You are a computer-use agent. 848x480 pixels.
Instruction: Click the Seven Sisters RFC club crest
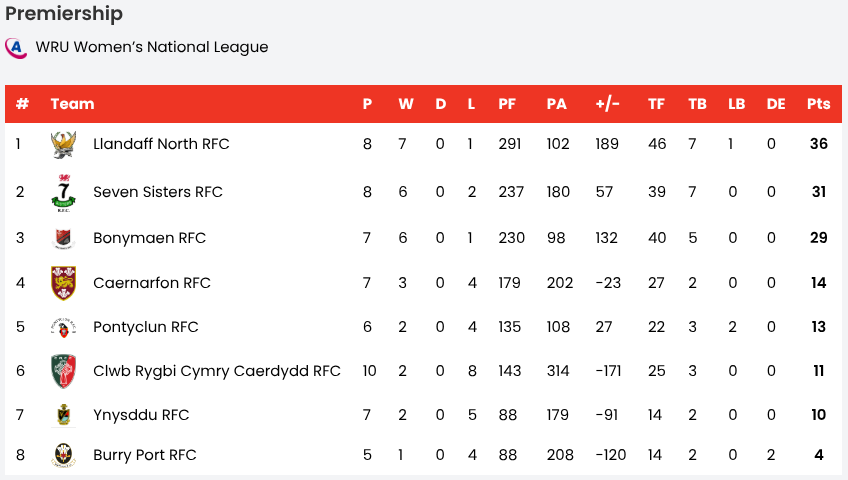tap(64, 192)
